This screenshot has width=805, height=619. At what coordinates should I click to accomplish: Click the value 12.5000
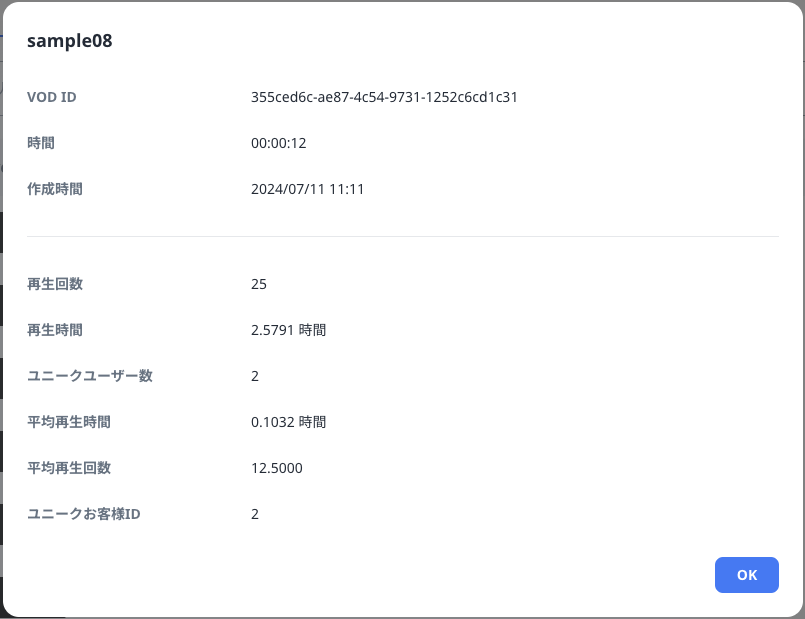(277, 468)
